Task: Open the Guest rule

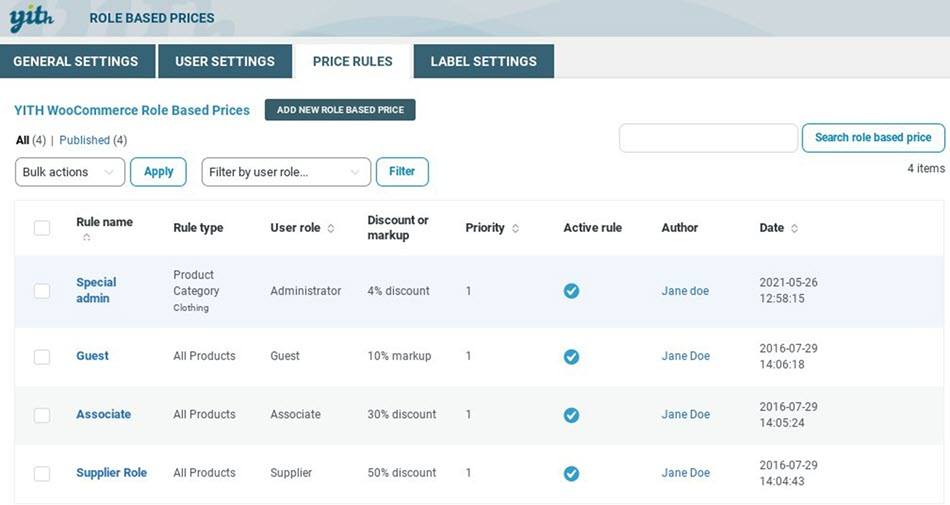Action: click(92, 356)
